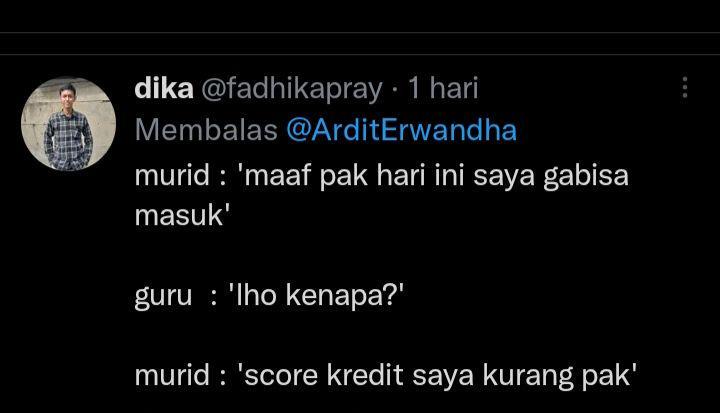This screenshot has width=720, height=413.
Task: Click the dot separator before 1 hari
Action: tap(395, 89)
